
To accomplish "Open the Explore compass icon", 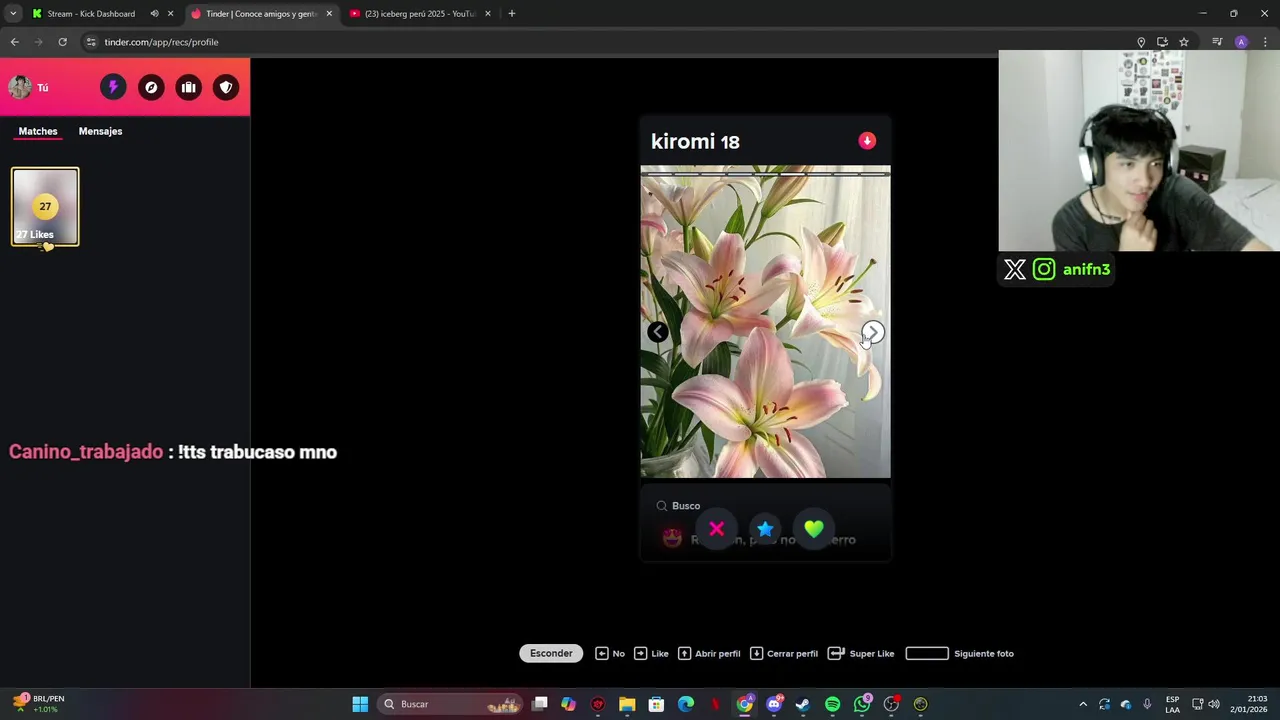I will [x=151, y=87].
